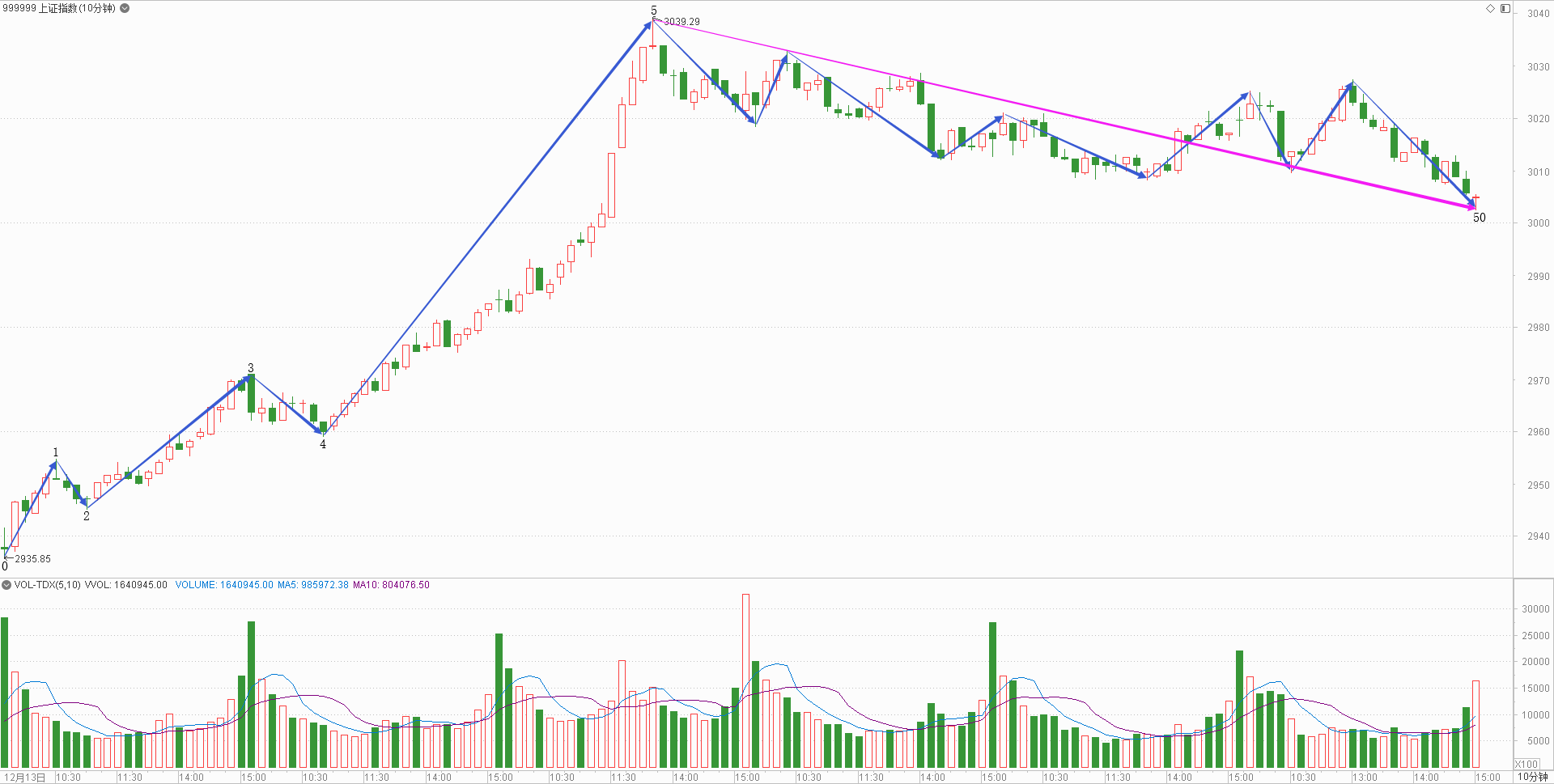Viewport: 1554px width, 784px height.
Task: Click the 30000 volume axis label
Action: point(1535,609)
